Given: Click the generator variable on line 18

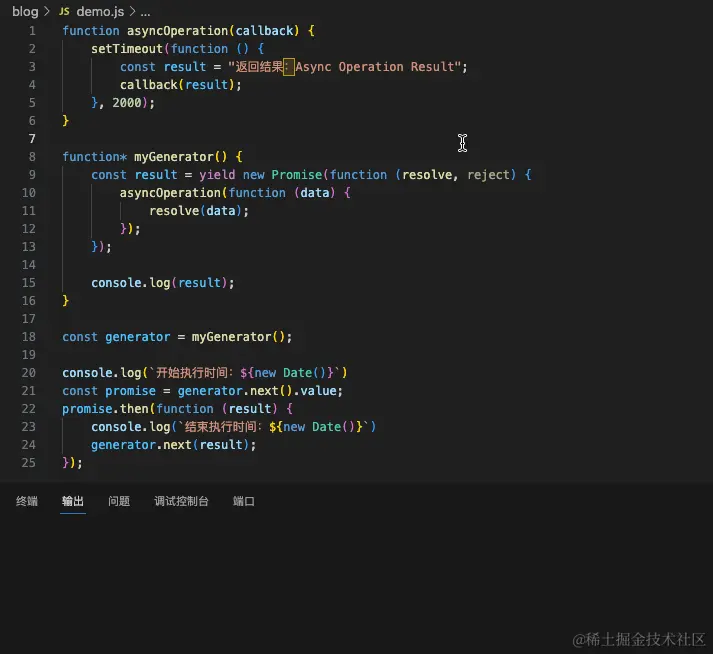Looking at the screenshot, I should click(137, 337).
